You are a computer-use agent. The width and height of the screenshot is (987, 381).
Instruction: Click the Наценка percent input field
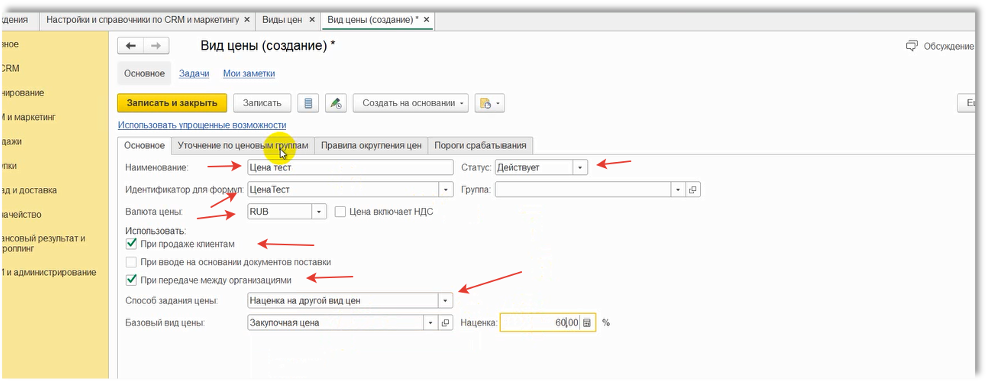tap(540, 322)
